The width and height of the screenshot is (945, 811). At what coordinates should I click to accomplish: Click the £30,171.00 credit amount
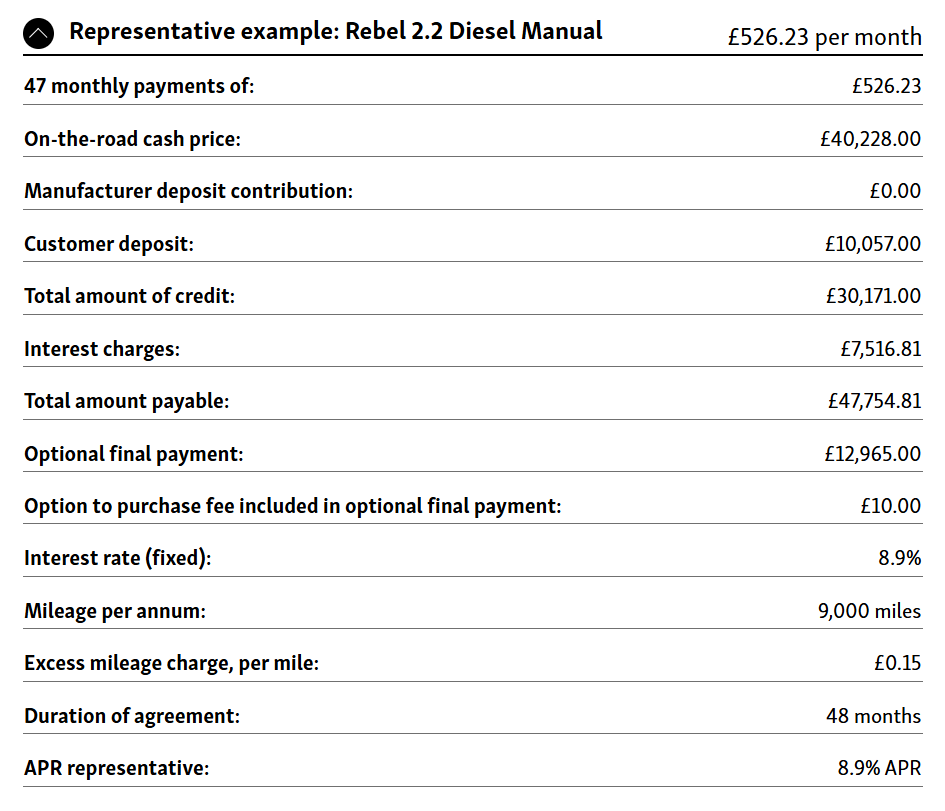873,296
